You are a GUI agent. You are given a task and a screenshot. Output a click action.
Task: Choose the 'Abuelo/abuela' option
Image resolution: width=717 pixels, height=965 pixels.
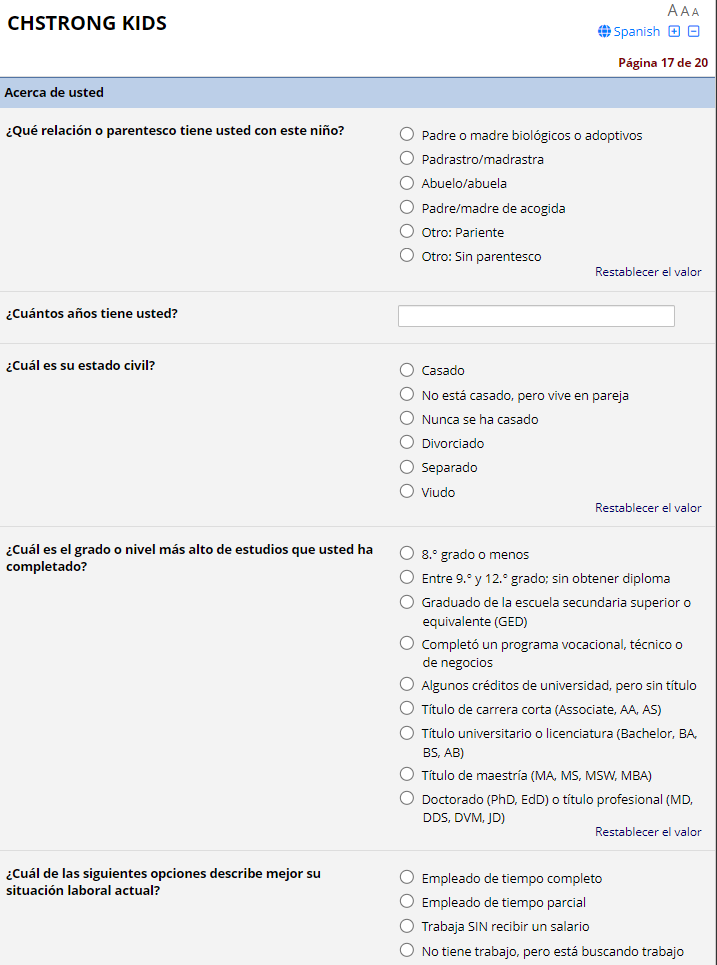point(407,183)
